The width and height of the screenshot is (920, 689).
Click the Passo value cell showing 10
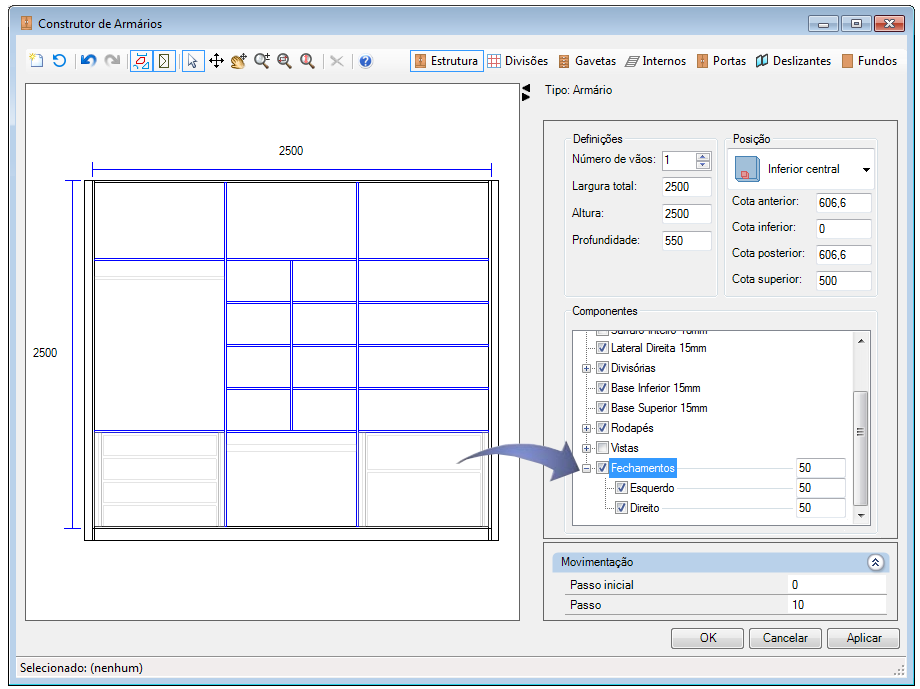point(837,604)
